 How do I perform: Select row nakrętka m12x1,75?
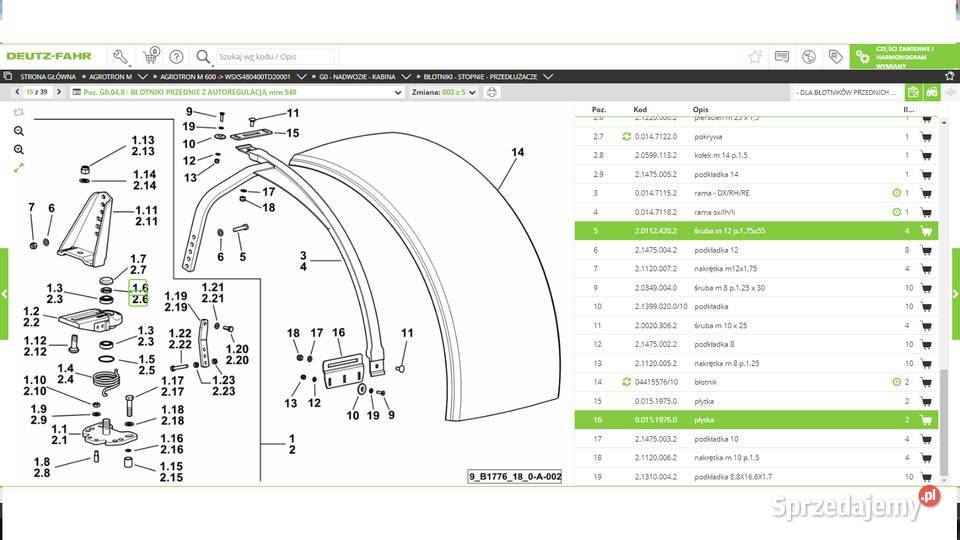pyautogui.click(x=756, y=269)
